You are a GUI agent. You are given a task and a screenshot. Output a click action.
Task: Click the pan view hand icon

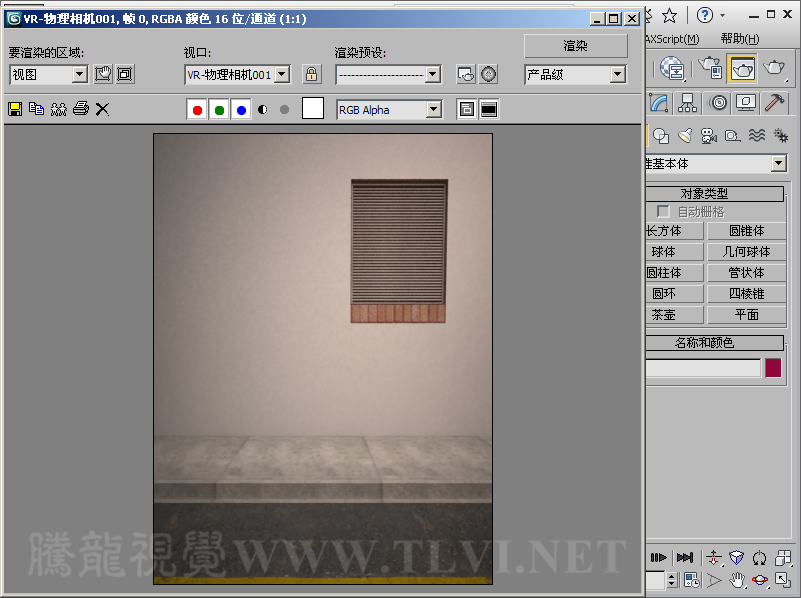tap(737, 580)
